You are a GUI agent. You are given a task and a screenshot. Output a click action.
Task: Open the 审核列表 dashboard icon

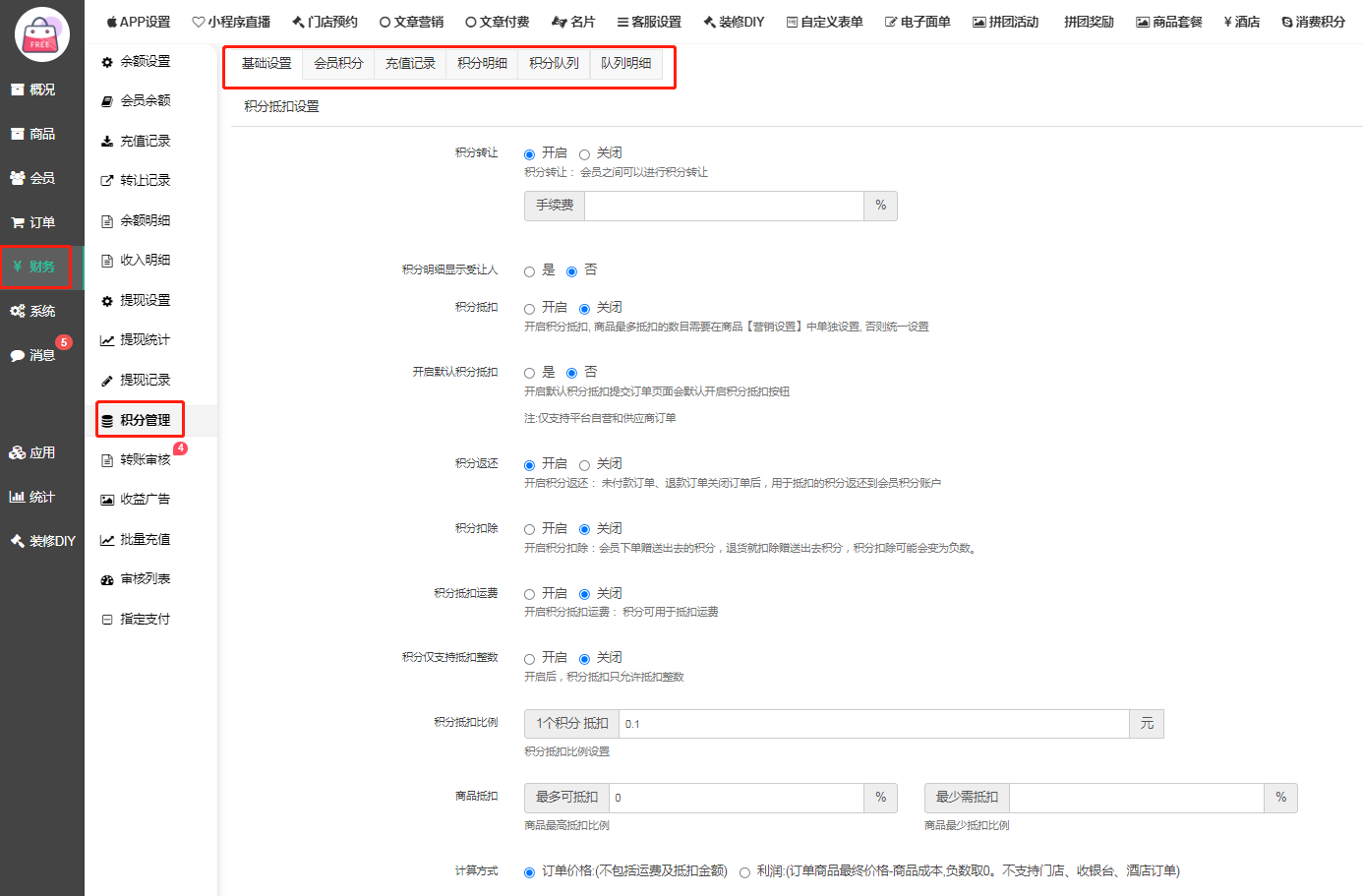[x=107, y=580]
